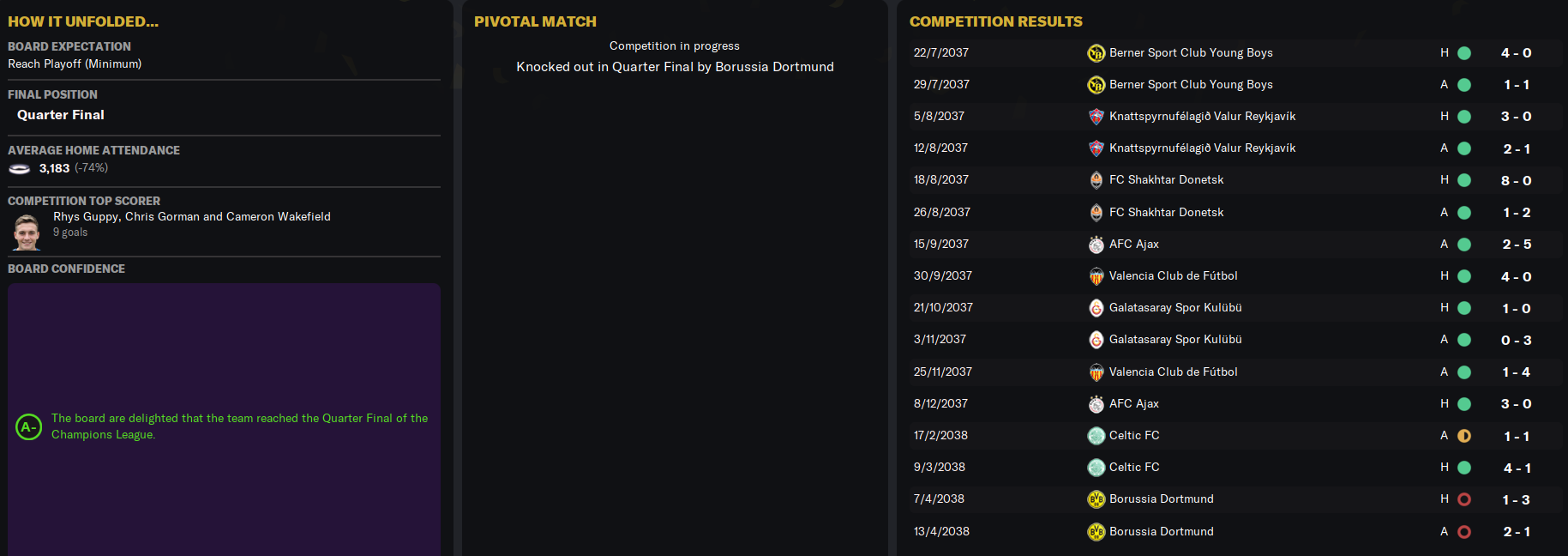Click Valencia crest on 25/11/2037 row
Image resolution: width=1568 pixels, height=556 pixels.
tap(1096, 372)
